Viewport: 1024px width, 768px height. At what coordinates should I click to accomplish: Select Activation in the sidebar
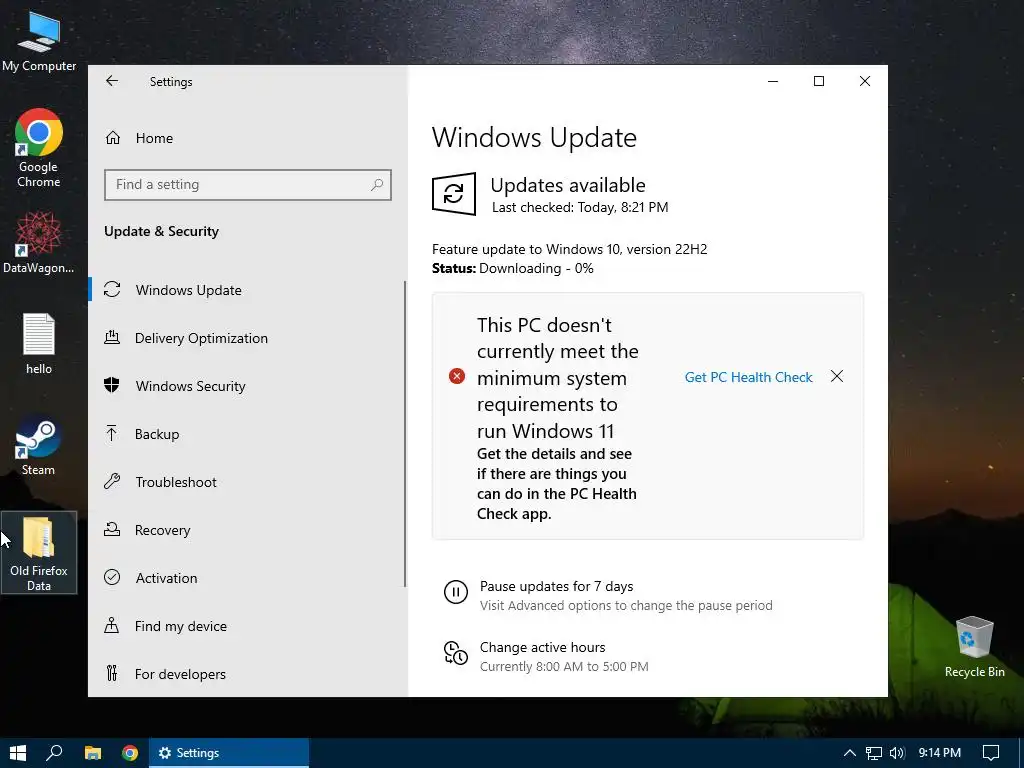(x=166, y=578)
